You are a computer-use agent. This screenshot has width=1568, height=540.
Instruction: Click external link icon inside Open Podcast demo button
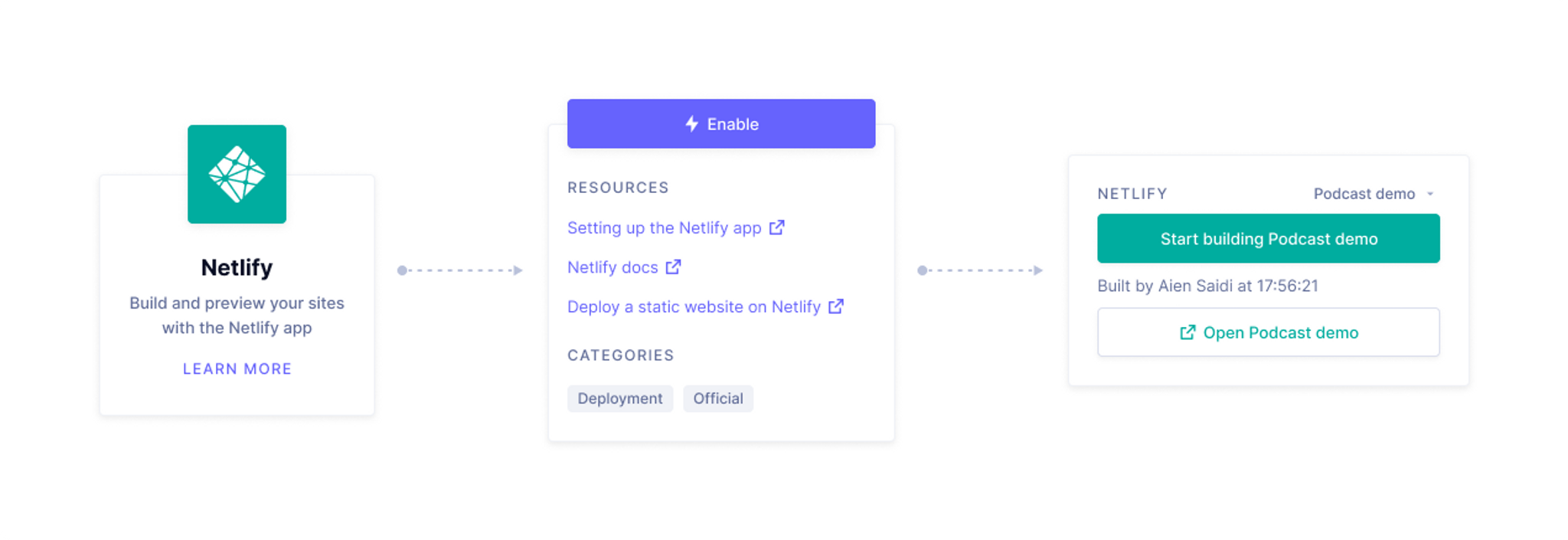1188,332
